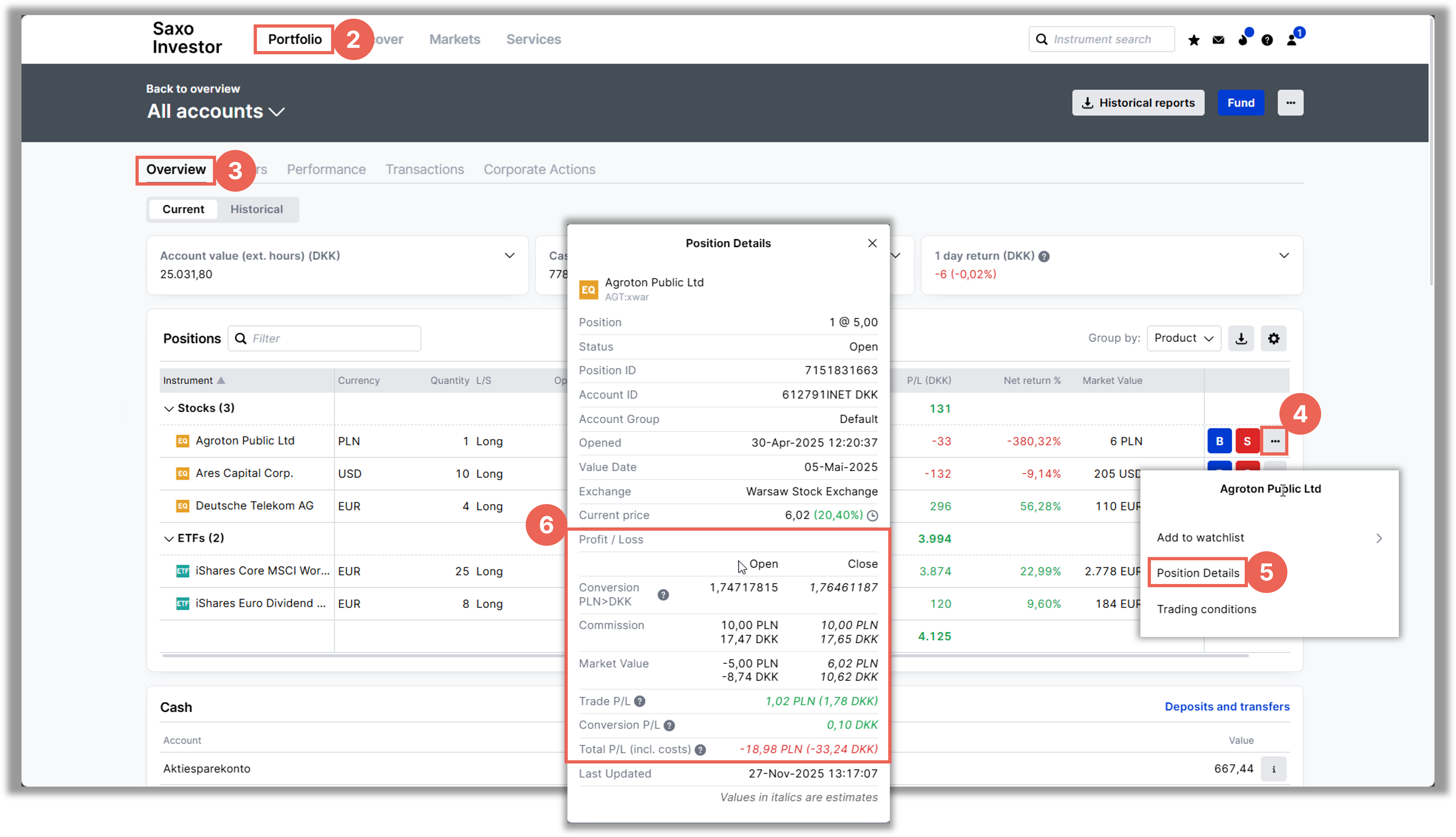Image resolution: width=1456 pixels, height=837 pixels.
Task: Click the Historical reports button
Action: point(1137,103)
